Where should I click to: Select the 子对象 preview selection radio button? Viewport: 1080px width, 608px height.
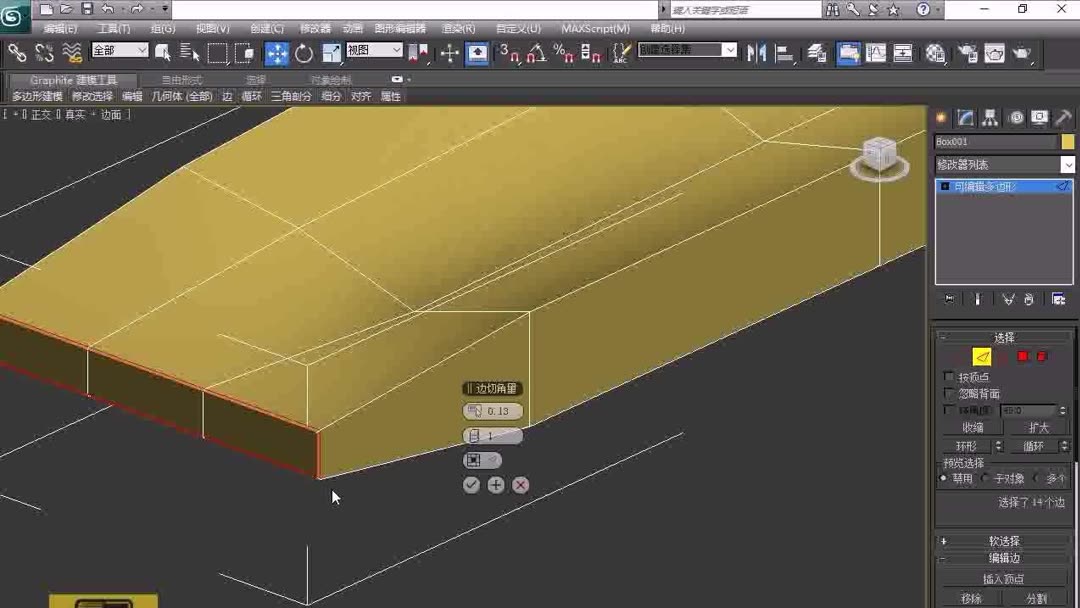click(986, 477)
